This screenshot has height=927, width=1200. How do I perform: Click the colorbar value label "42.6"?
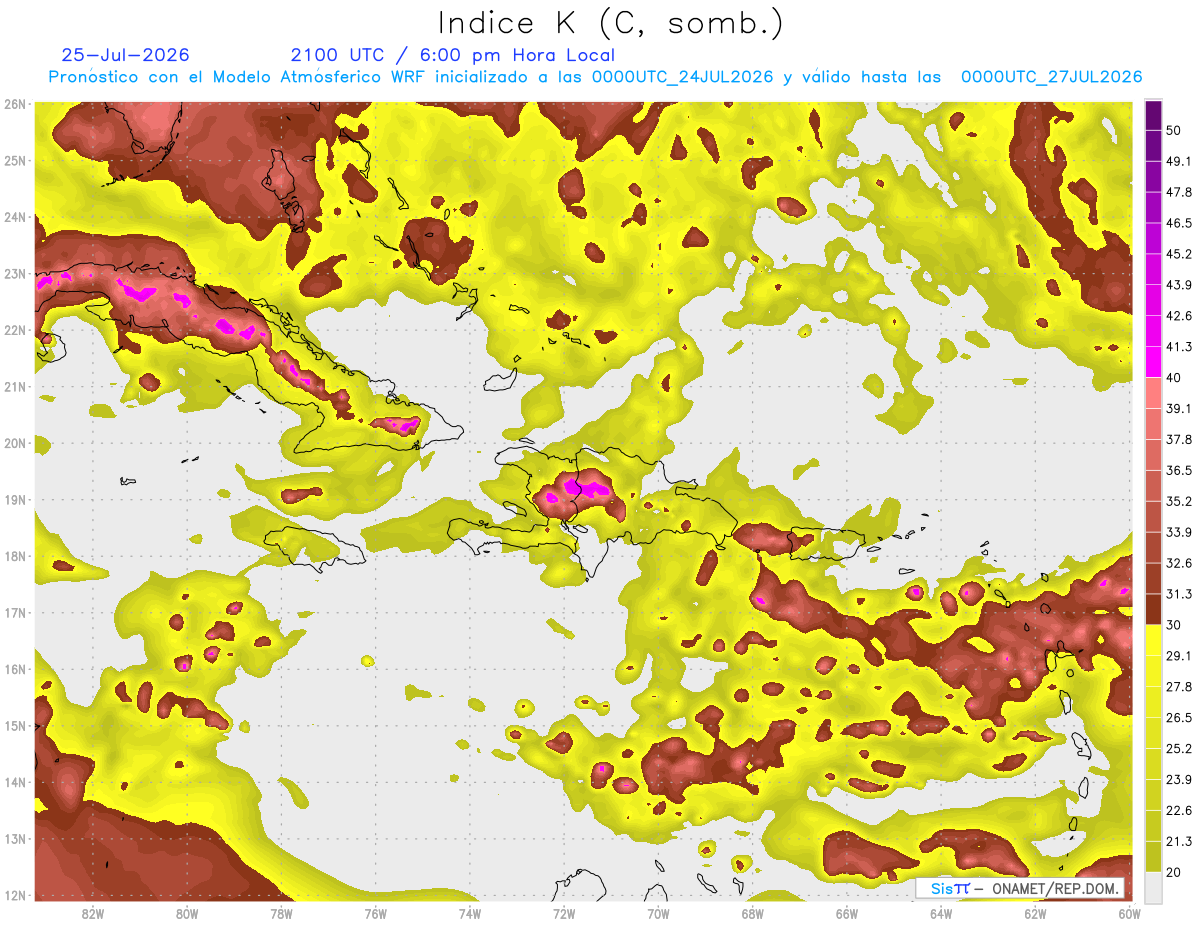(x=1181, y=316)
